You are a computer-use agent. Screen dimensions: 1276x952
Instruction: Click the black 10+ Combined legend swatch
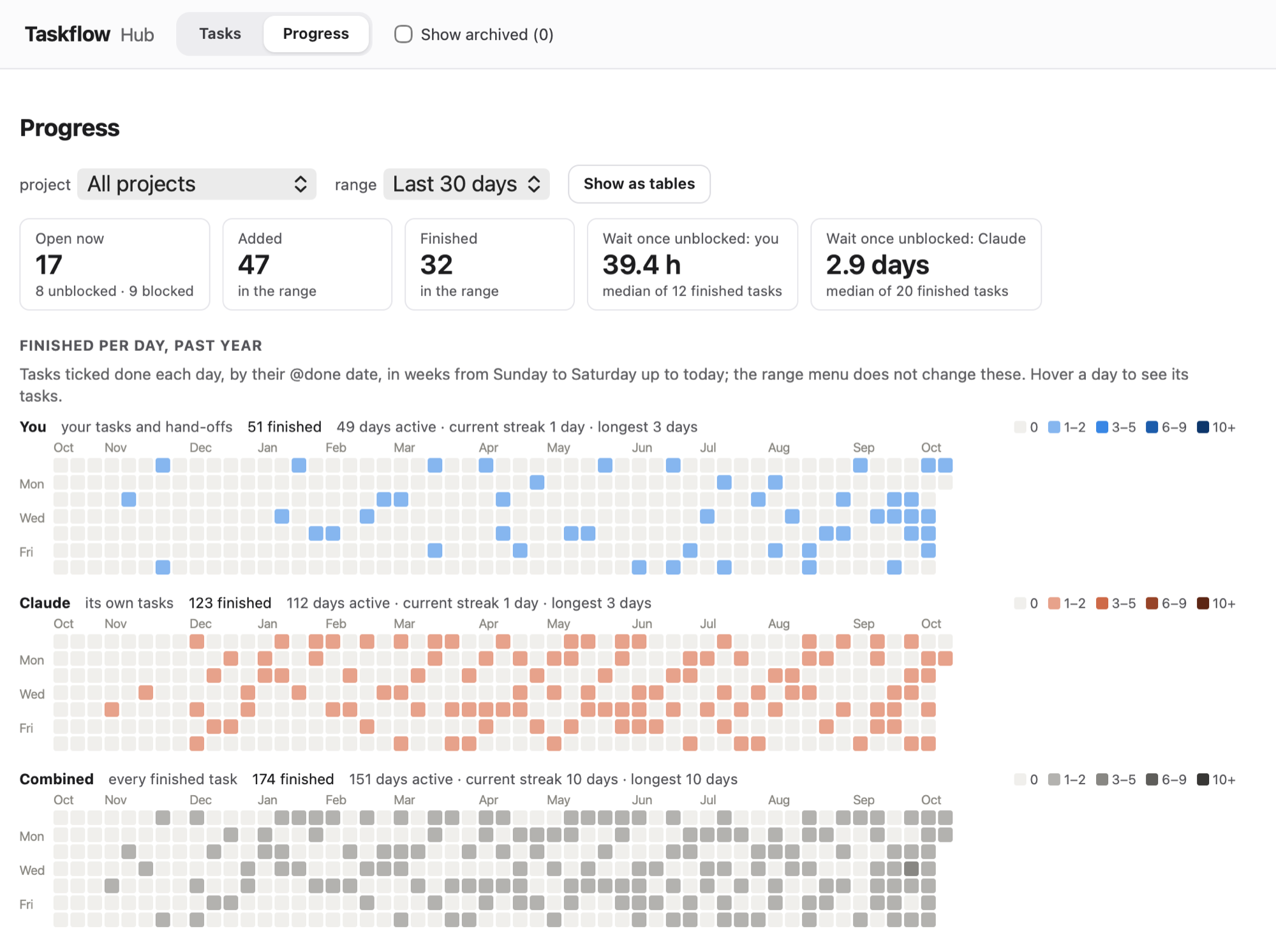[1203, 779]
